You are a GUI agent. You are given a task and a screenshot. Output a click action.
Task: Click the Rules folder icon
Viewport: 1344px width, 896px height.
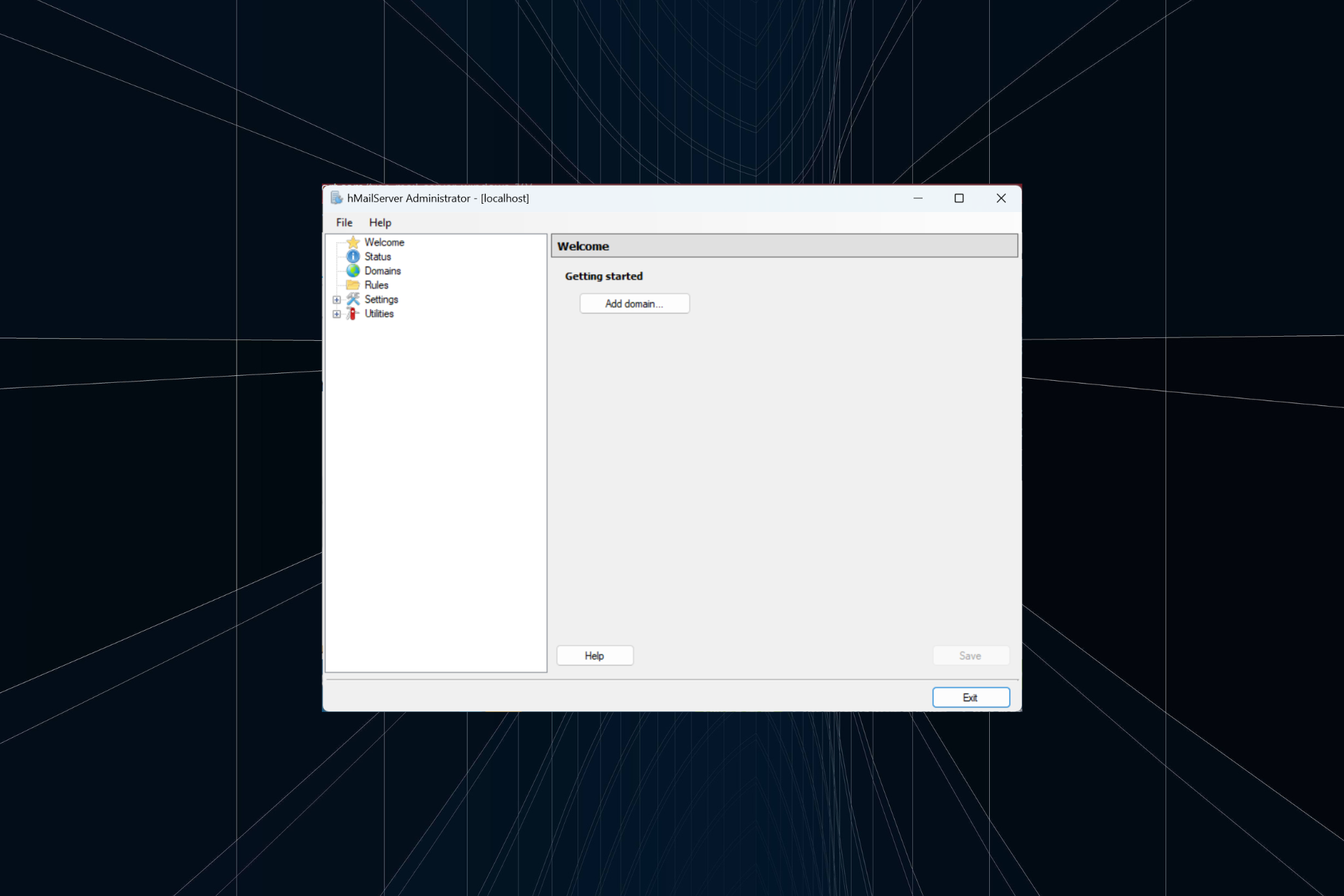[353, 285]
